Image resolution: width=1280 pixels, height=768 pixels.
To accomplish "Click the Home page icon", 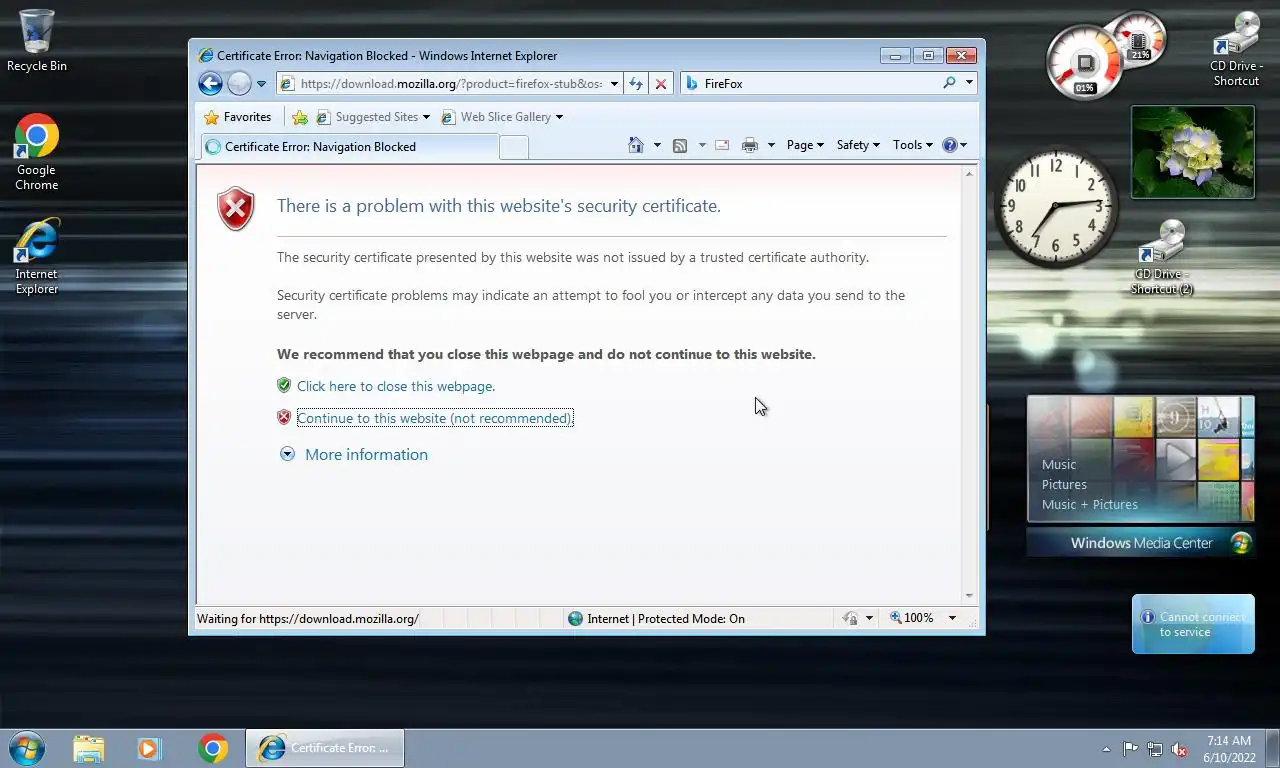I will [636, 145].
